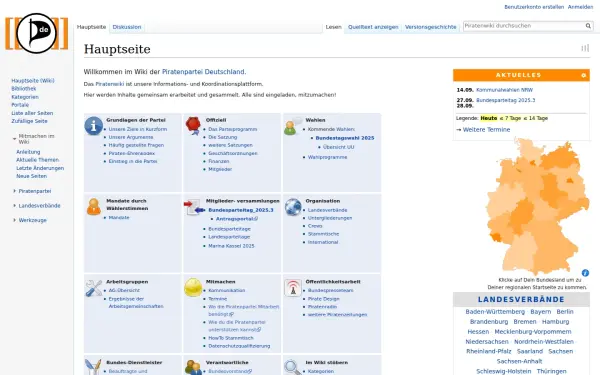Click the search magnifier icon
Screen dimensions: 600x375
pos(588,26)
